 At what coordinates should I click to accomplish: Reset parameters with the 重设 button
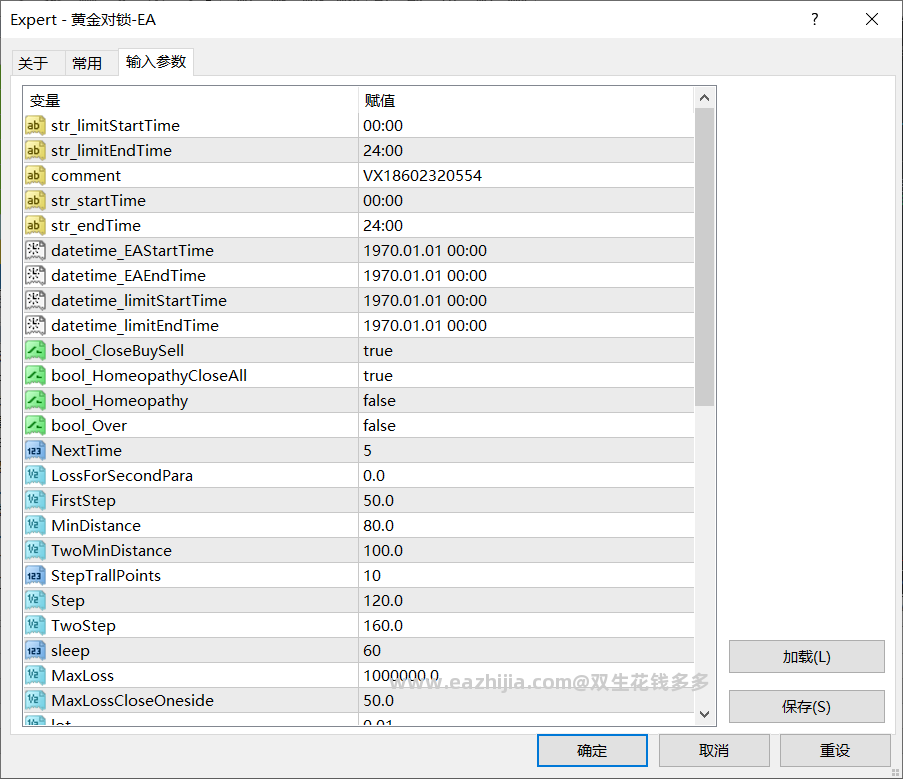(x=835, y=750)
